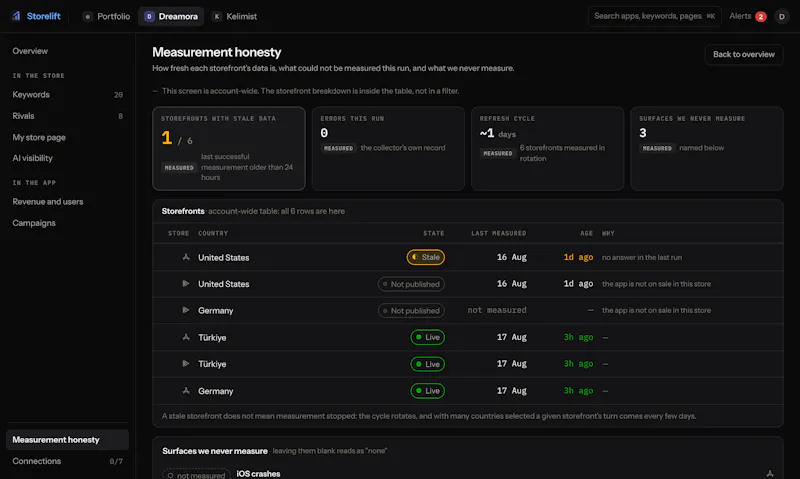
Task: Click the Why column header
Action: [x=608, y=233]
